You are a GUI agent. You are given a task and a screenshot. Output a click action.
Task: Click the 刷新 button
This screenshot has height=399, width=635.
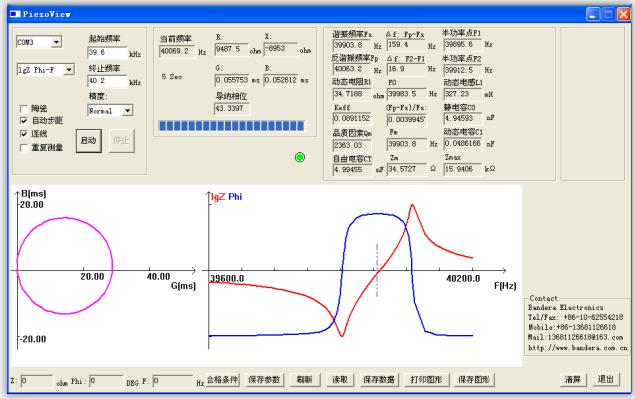point(305,380)
